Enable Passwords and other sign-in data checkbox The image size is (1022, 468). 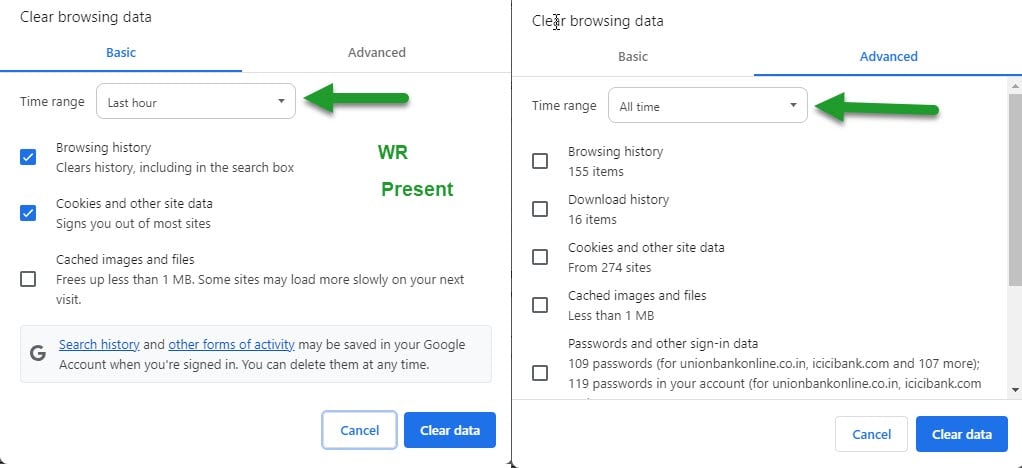540,373
